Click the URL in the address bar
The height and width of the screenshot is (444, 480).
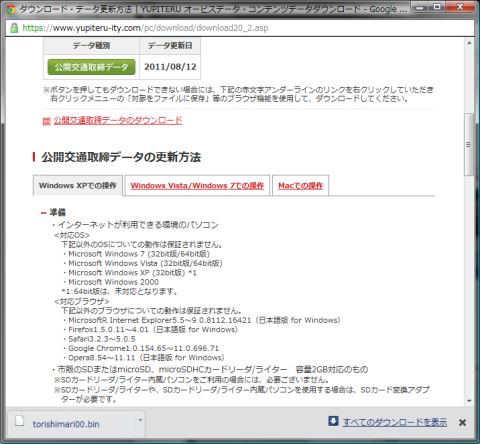[x=145, y=28]
